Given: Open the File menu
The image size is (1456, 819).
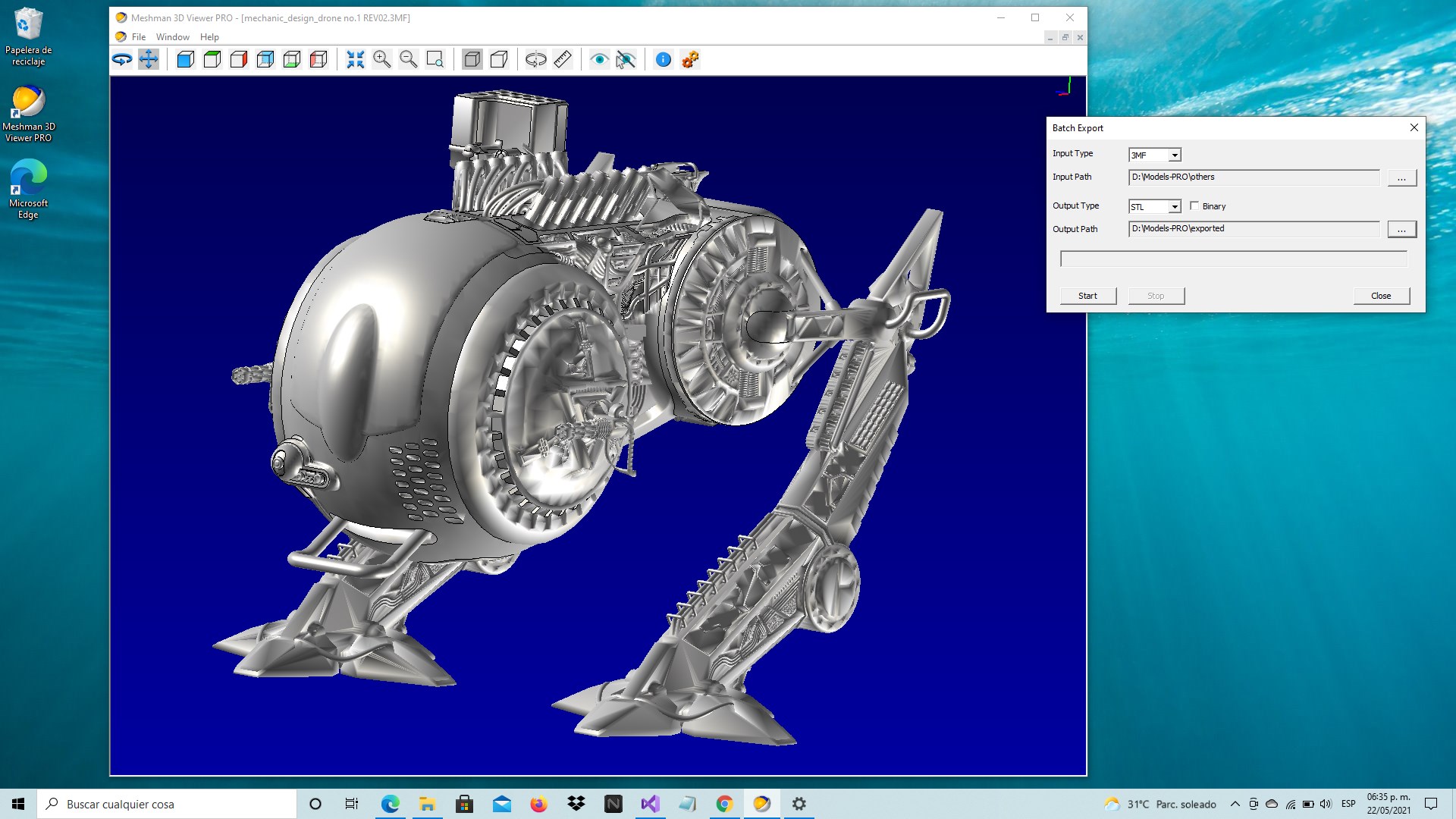Looking at the screenshot, I should click(139, 37).
